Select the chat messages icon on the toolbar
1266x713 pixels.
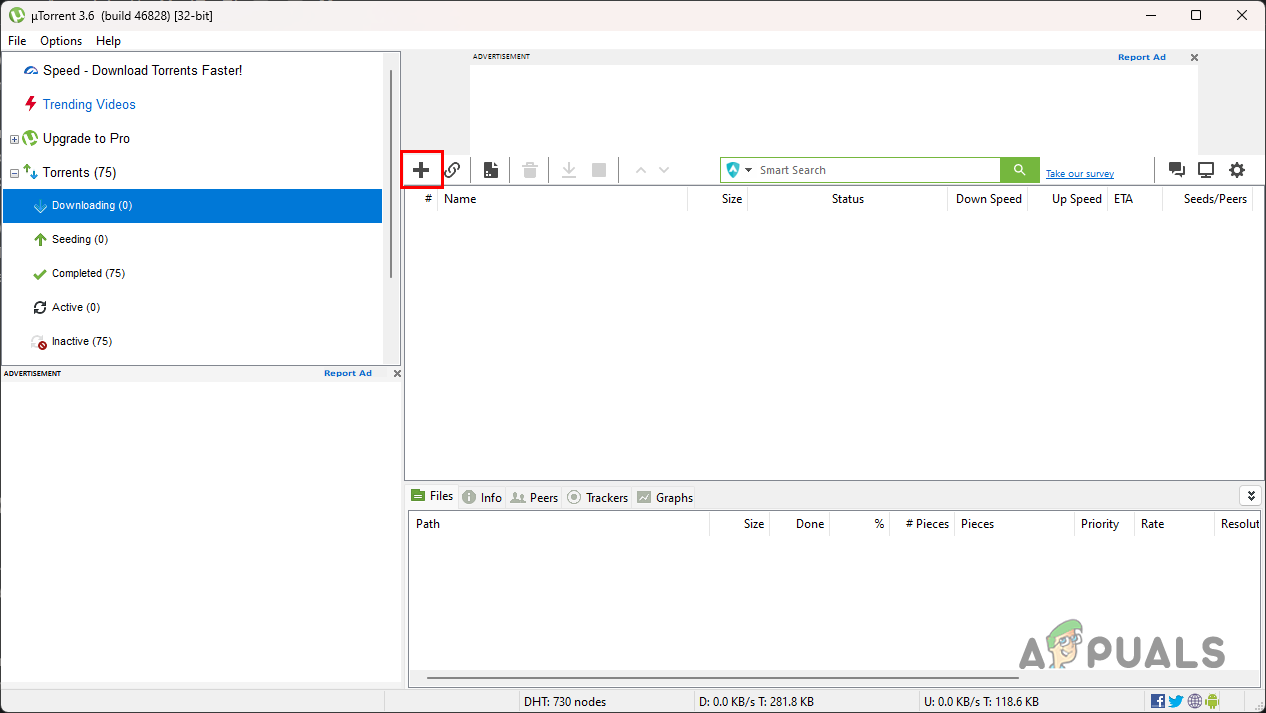1177,169
